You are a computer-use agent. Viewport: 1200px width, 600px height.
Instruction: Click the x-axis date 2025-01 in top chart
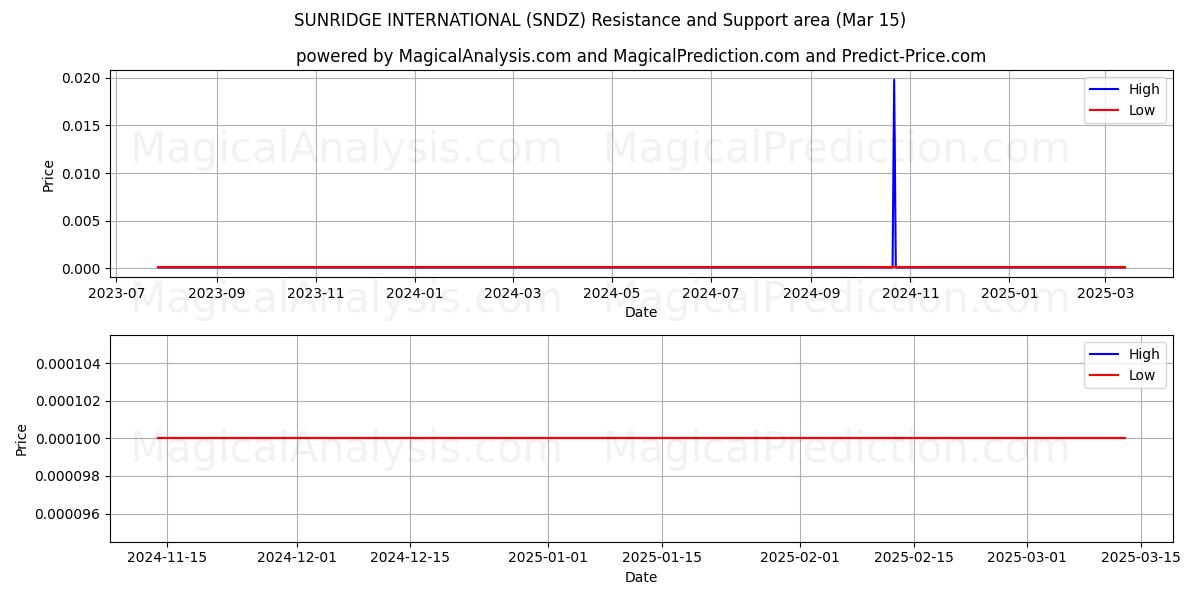coord(1009,294)
